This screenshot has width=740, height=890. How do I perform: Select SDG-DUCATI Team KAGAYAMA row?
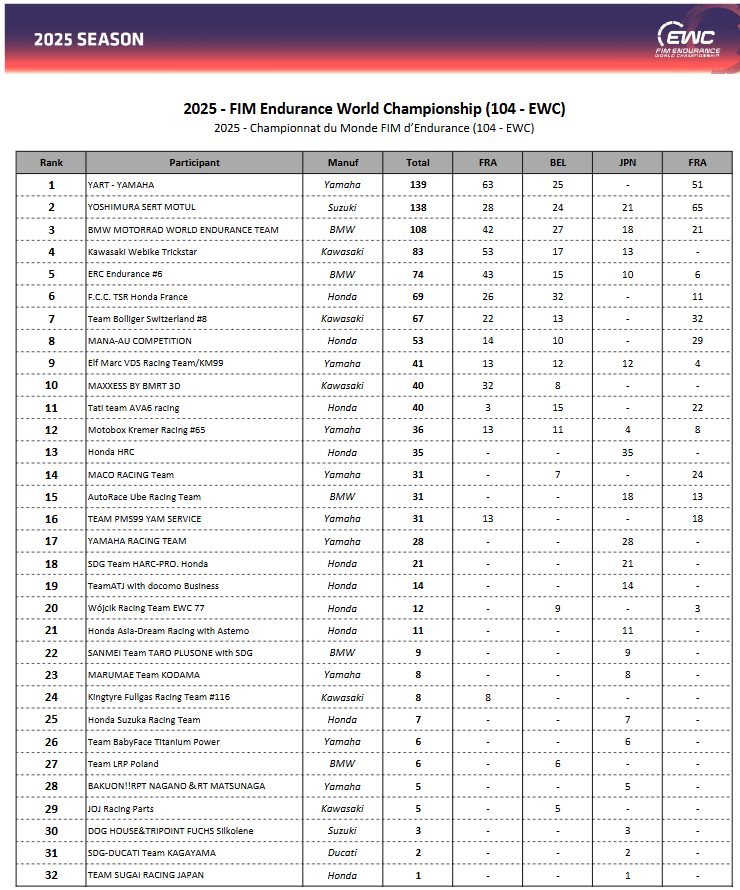click(x=374, y=853)
